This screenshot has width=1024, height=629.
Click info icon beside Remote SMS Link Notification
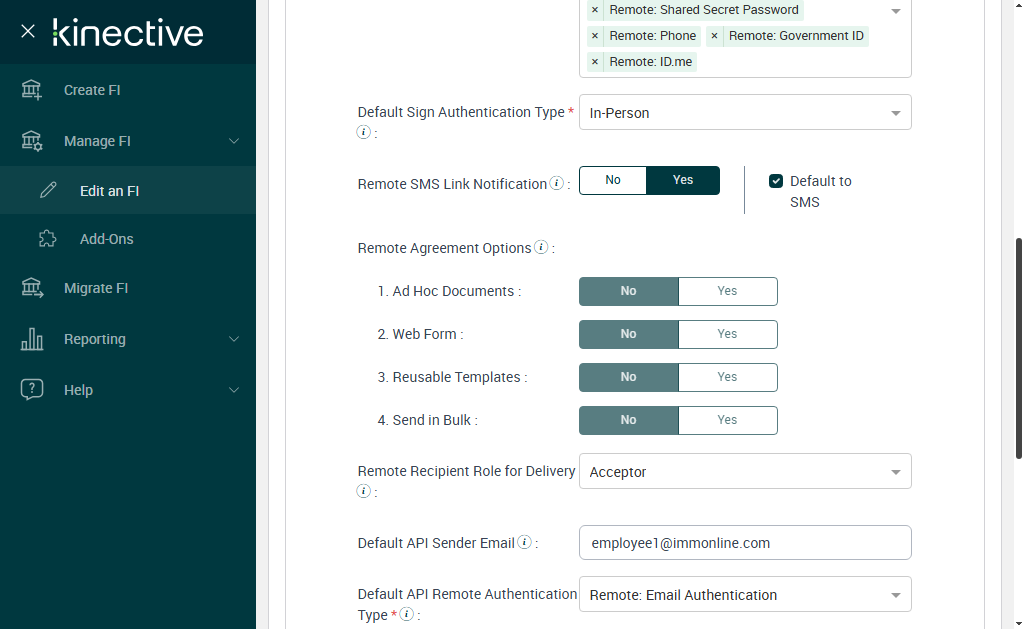point(557,184)
